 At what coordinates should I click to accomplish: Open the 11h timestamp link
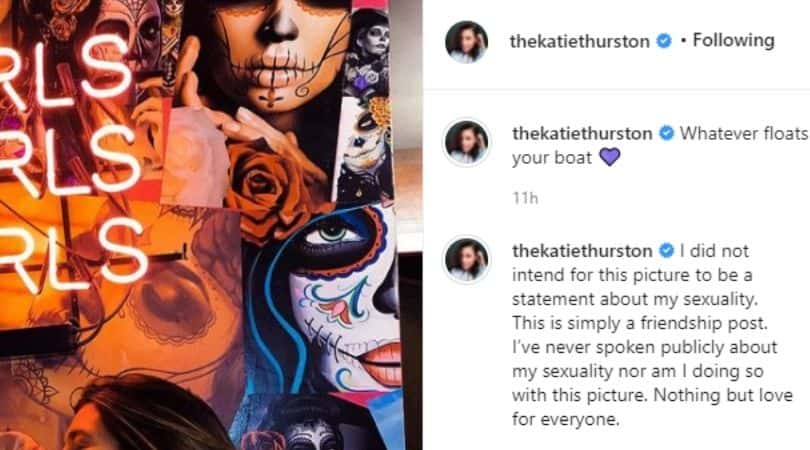[525, 198]
